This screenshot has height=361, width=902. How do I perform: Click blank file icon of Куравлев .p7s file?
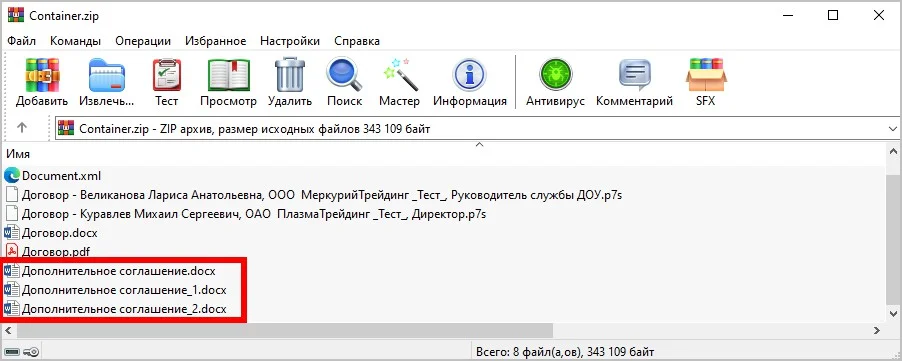tap(12, 214)
